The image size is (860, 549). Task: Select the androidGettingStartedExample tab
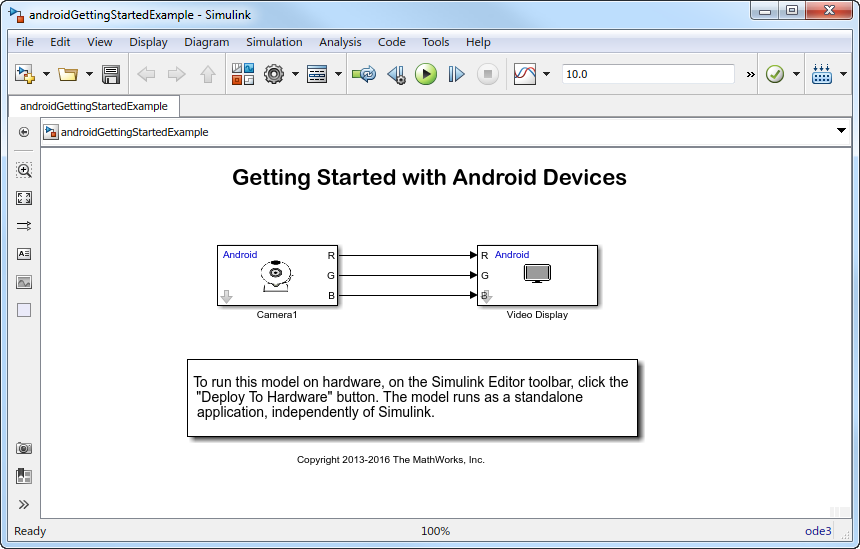click(94, 106)
